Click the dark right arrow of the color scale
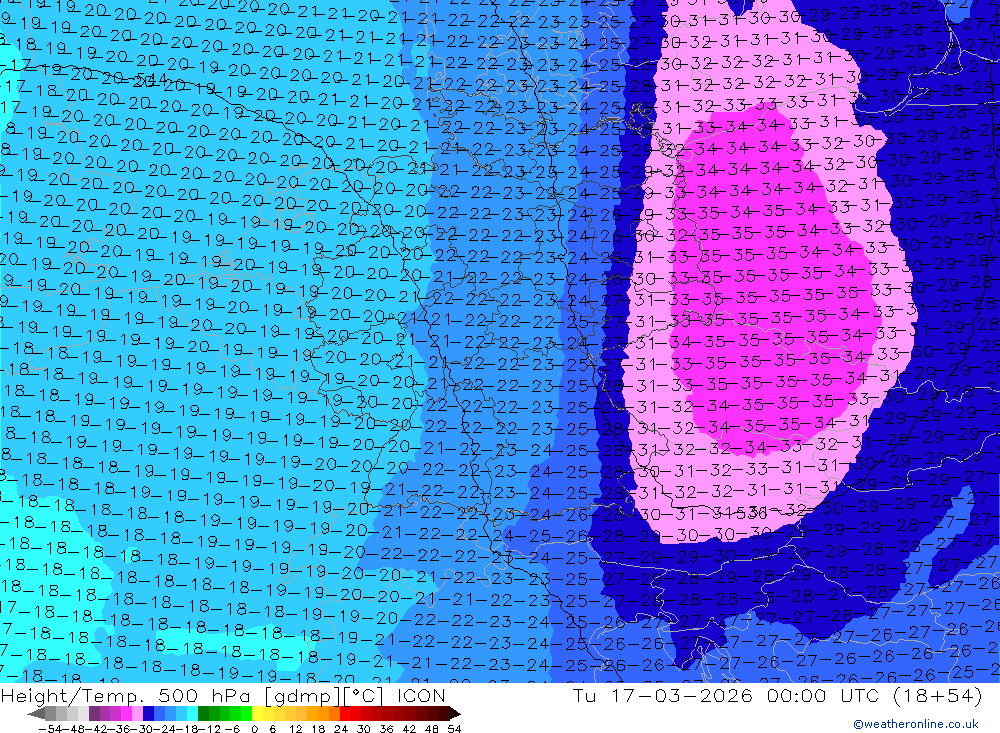 click(455, 714)
